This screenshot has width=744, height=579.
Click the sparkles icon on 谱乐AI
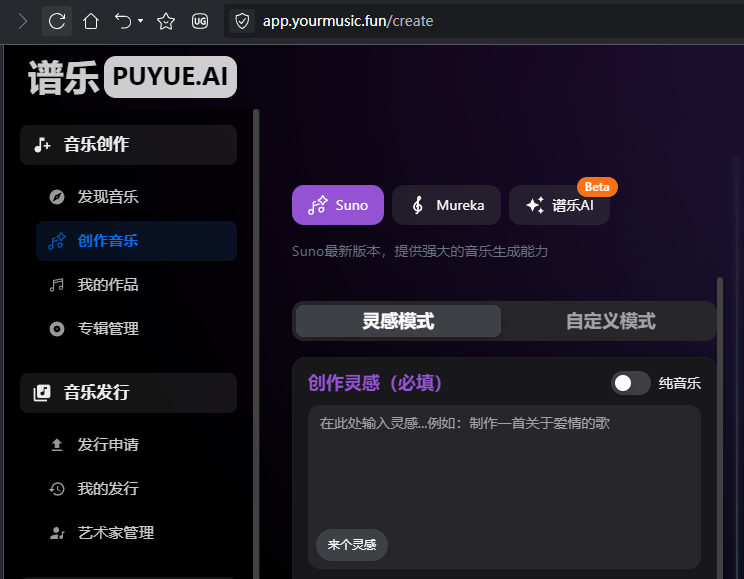[535, 205]
